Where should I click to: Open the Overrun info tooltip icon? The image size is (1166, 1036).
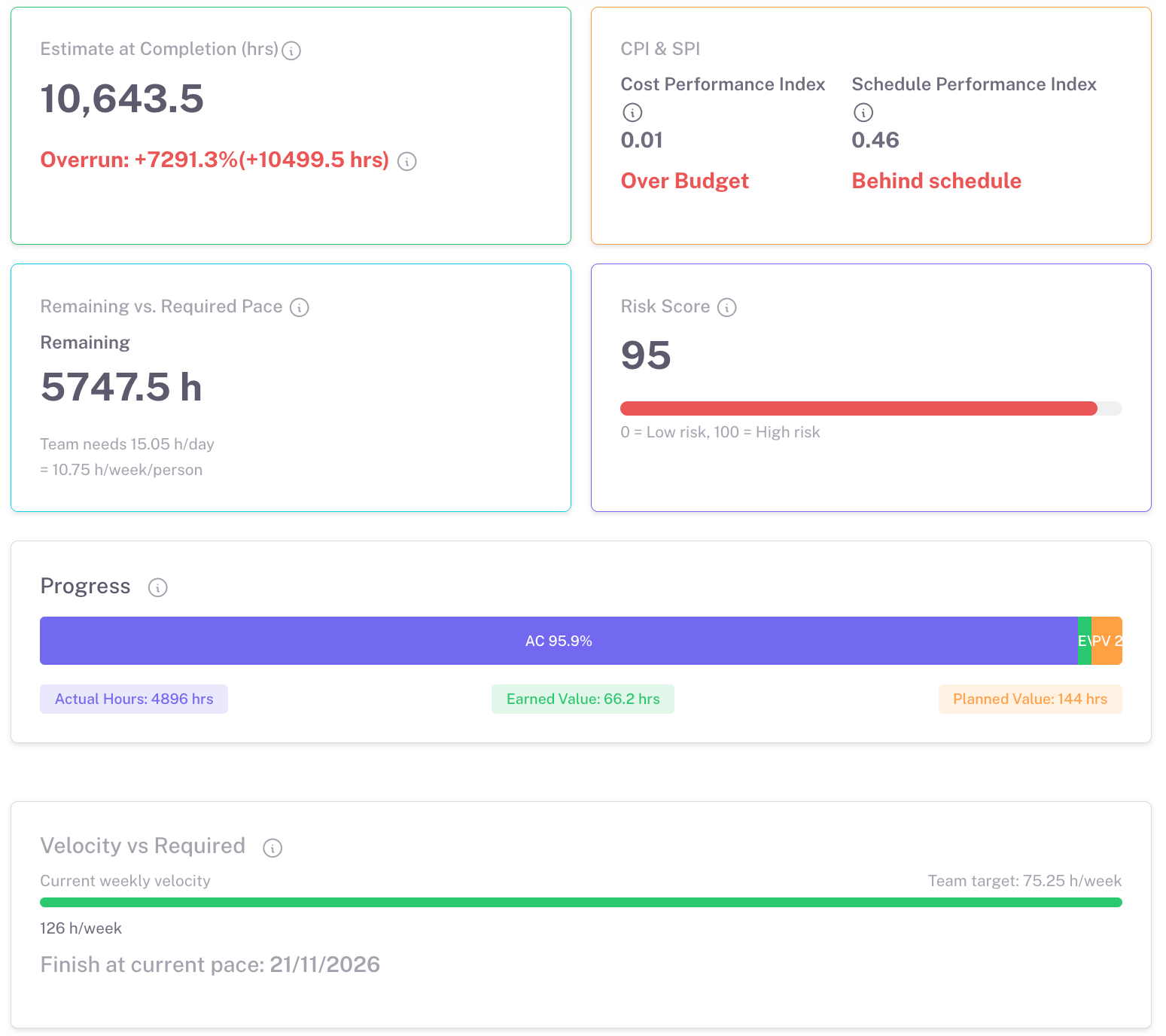tap(407, 161)
